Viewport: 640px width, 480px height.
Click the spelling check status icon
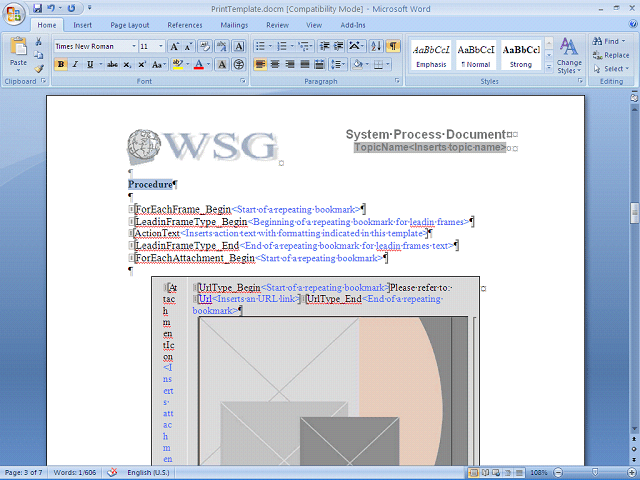[x=112, y=472]
